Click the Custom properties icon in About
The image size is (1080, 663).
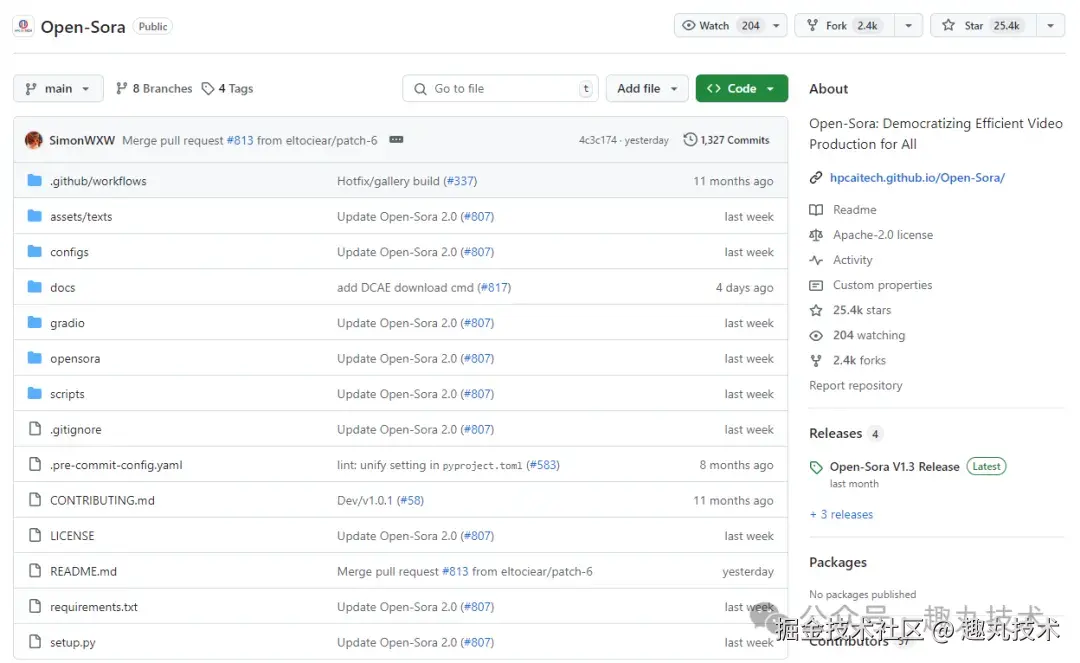816,285
